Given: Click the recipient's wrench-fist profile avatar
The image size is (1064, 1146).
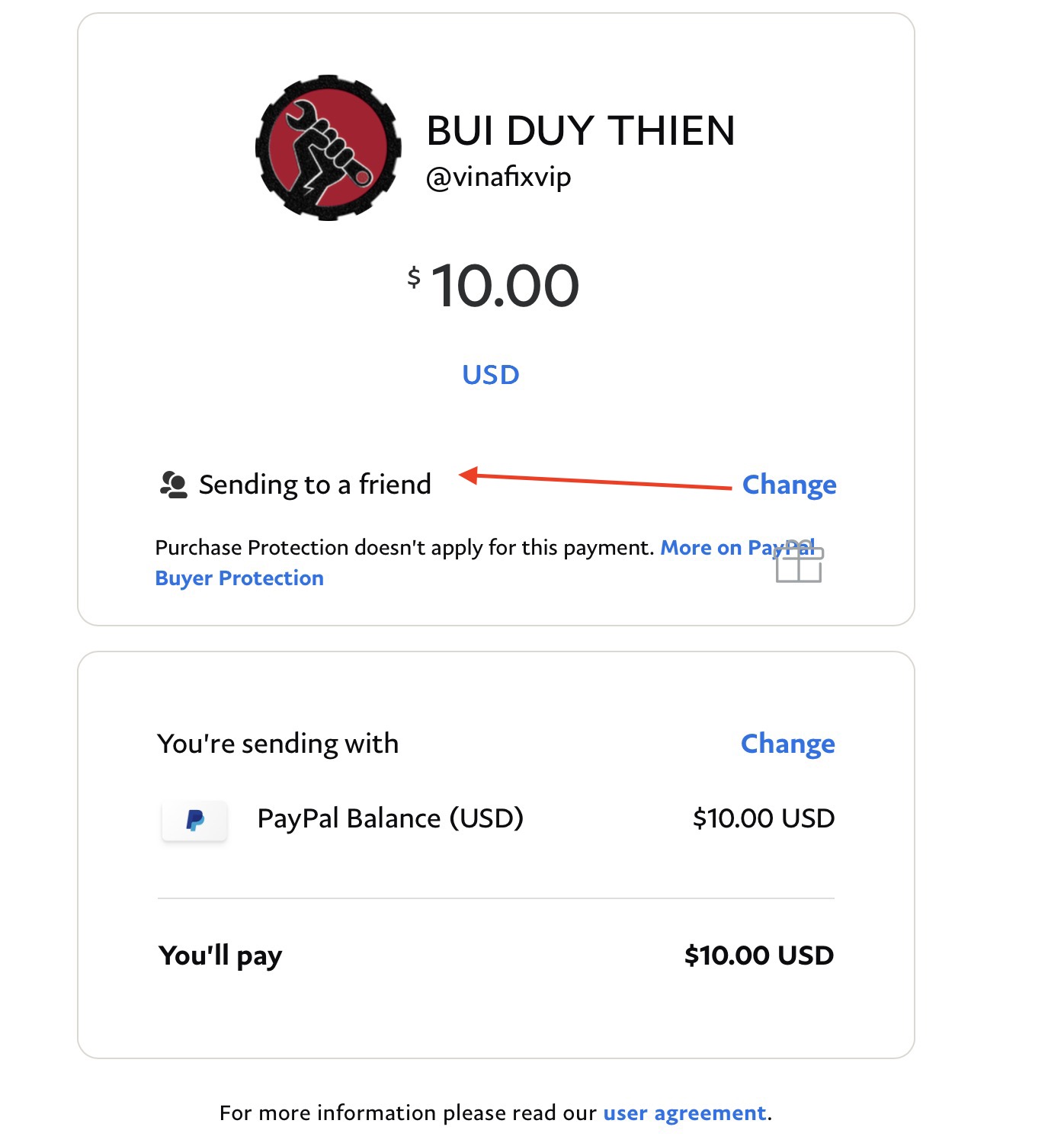Looking at the screenshot, I should 328,148.
